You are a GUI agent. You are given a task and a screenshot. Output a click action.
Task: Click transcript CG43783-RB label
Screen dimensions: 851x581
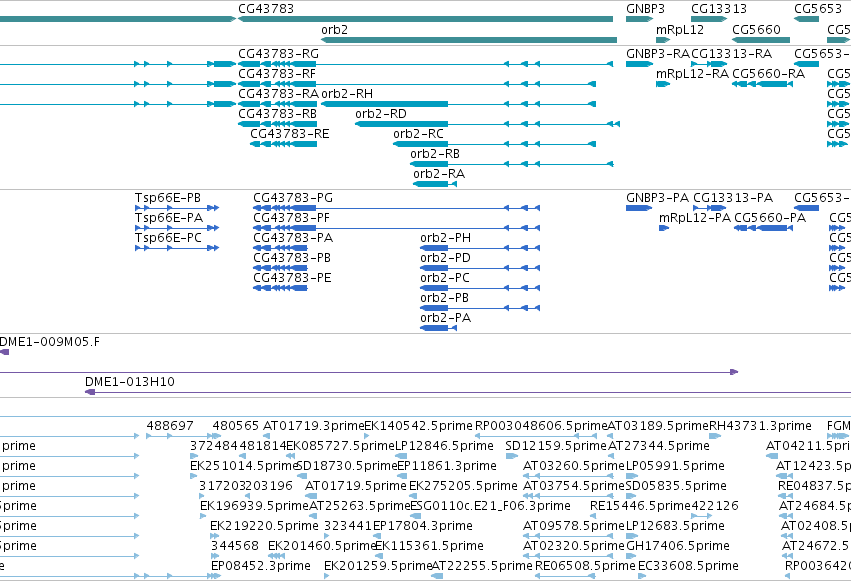coord(277,114)
